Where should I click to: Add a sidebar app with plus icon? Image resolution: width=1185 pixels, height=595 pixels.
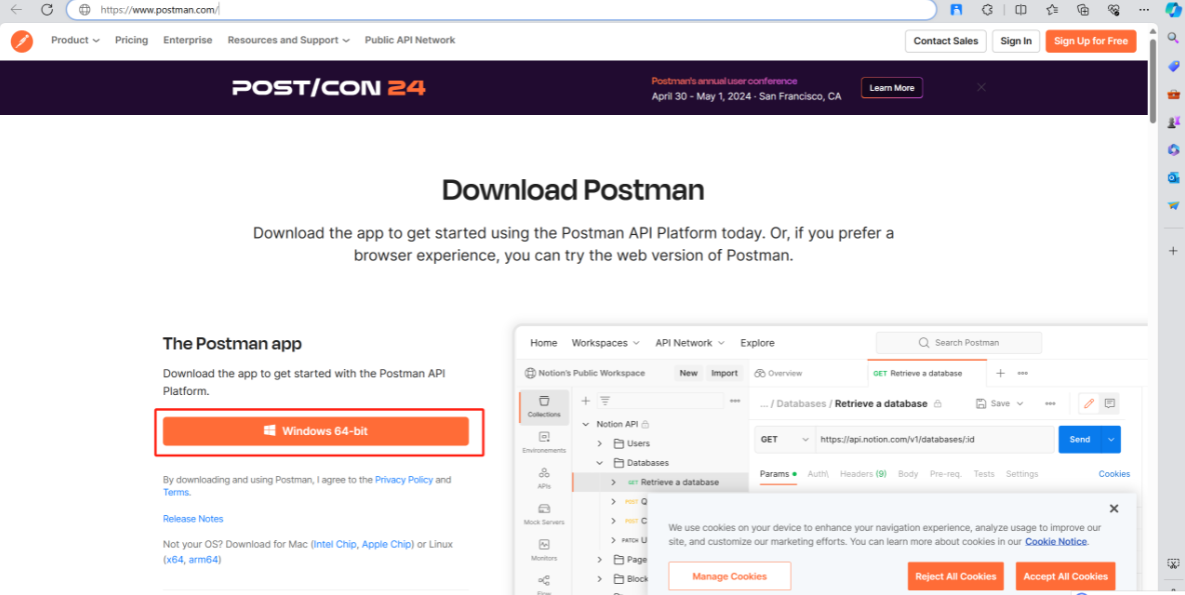click(x=1173, y=250)
